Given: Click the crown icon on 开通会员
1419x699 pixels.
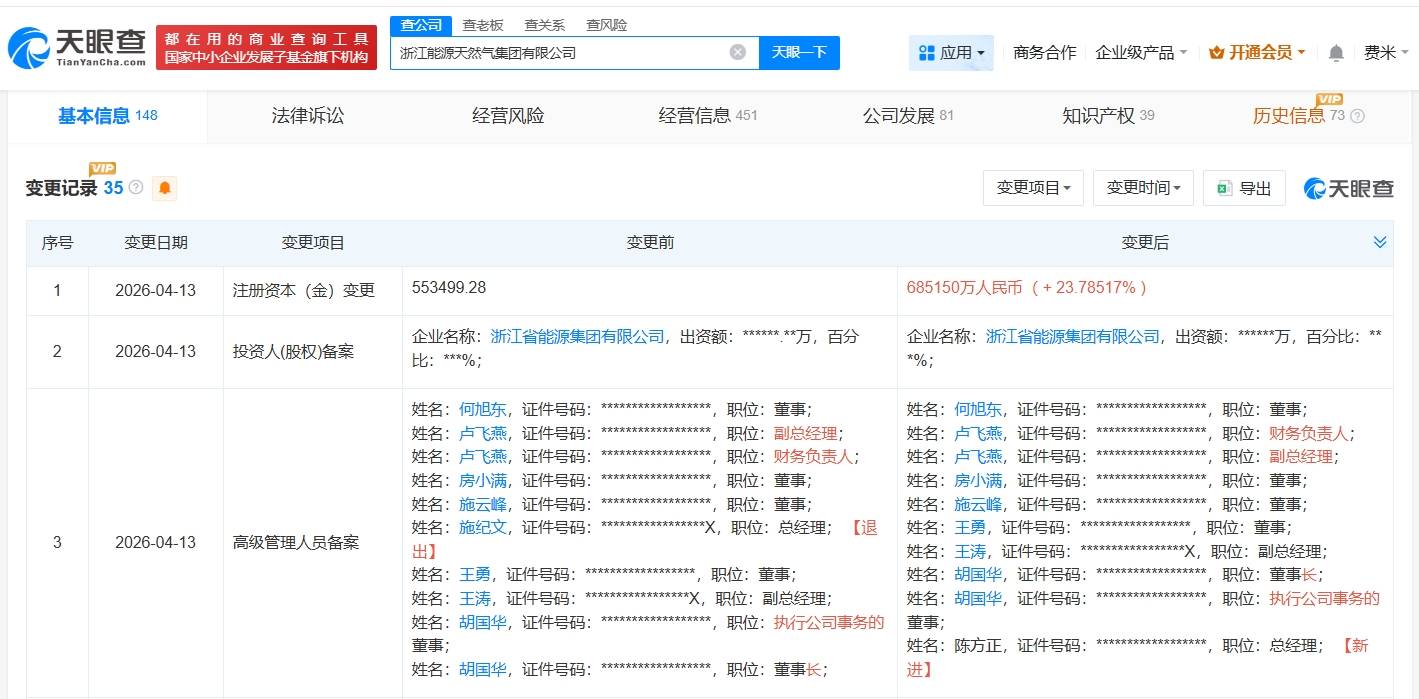Looking at the screenshot, I should (1215, 52).
